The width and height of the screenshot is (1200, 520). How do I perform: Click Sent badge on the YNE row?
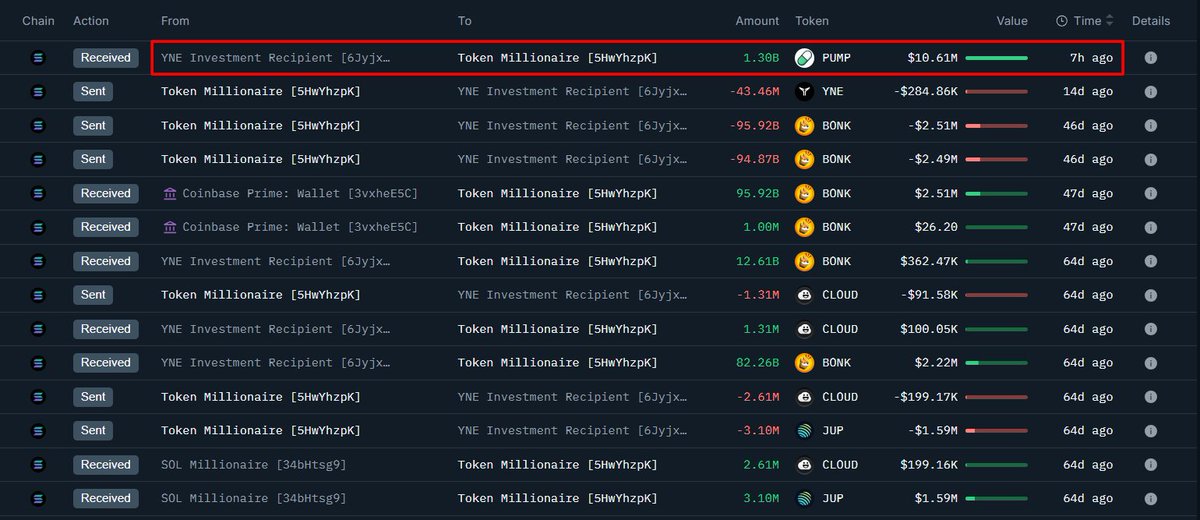[x=93, y=92]
